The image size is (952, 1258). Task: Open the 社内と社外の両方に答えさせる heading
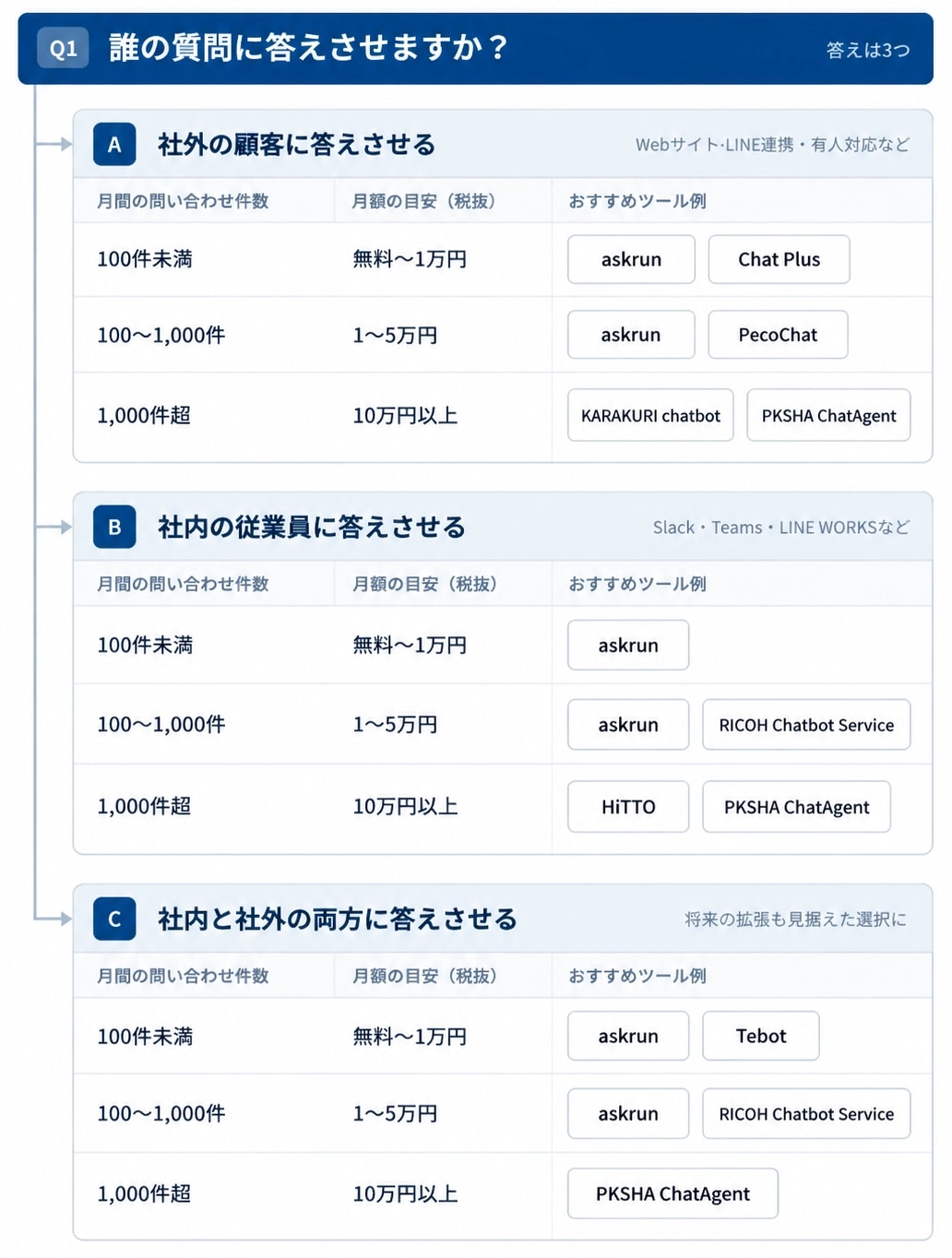pyautogui.click(x=338, y=920)
